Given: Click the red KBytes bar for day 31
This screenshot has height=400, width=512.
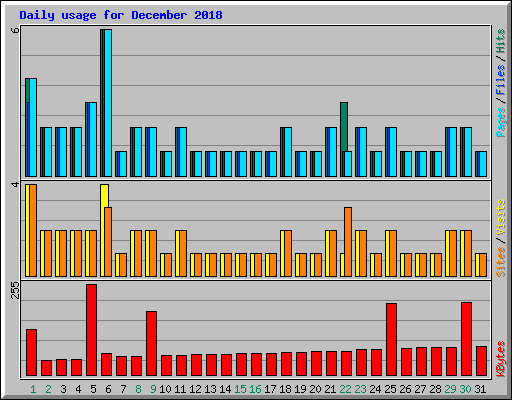Looking at the screenshot, I should (x=482, y=361).
